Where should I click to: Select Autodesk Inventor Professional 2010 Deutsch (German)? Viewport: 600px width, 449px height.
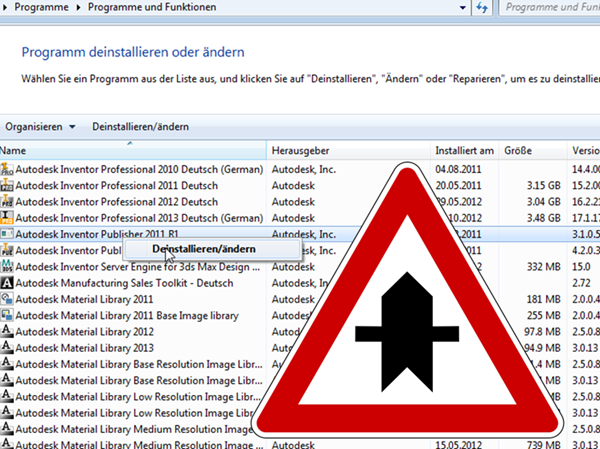(139, 169)
